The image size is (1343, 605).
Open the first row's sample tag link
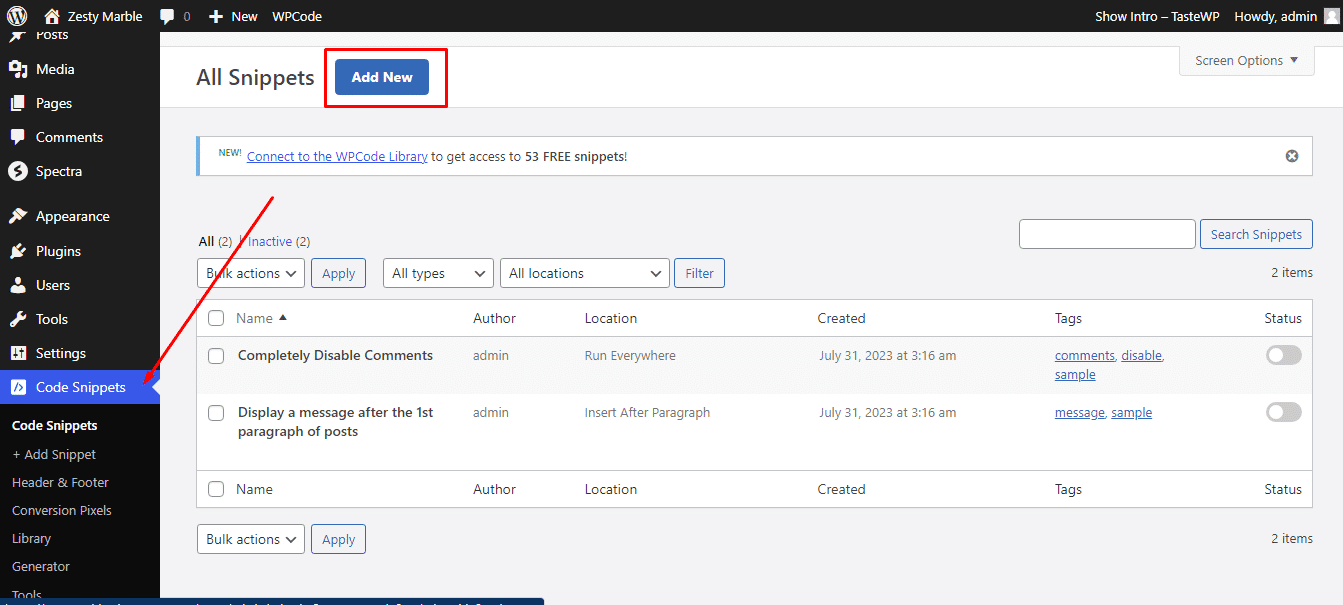pyautogui.click(x=1075, y=374)
